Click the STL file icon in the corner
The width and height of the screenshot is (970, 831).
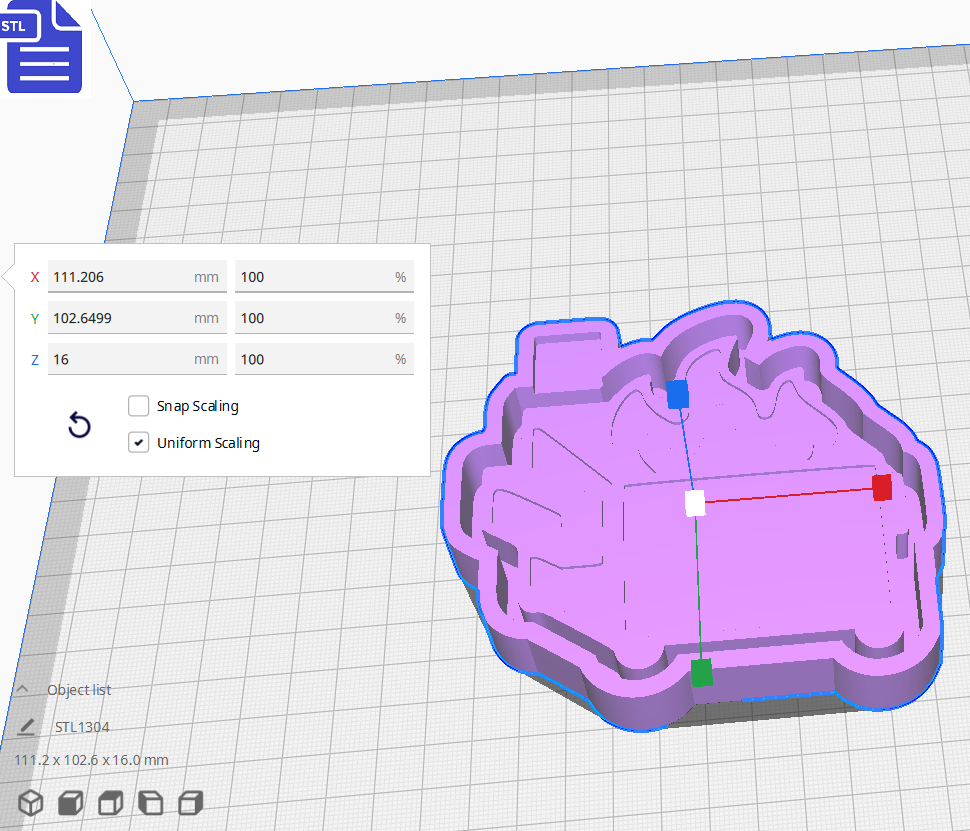(x=44, y=47)
